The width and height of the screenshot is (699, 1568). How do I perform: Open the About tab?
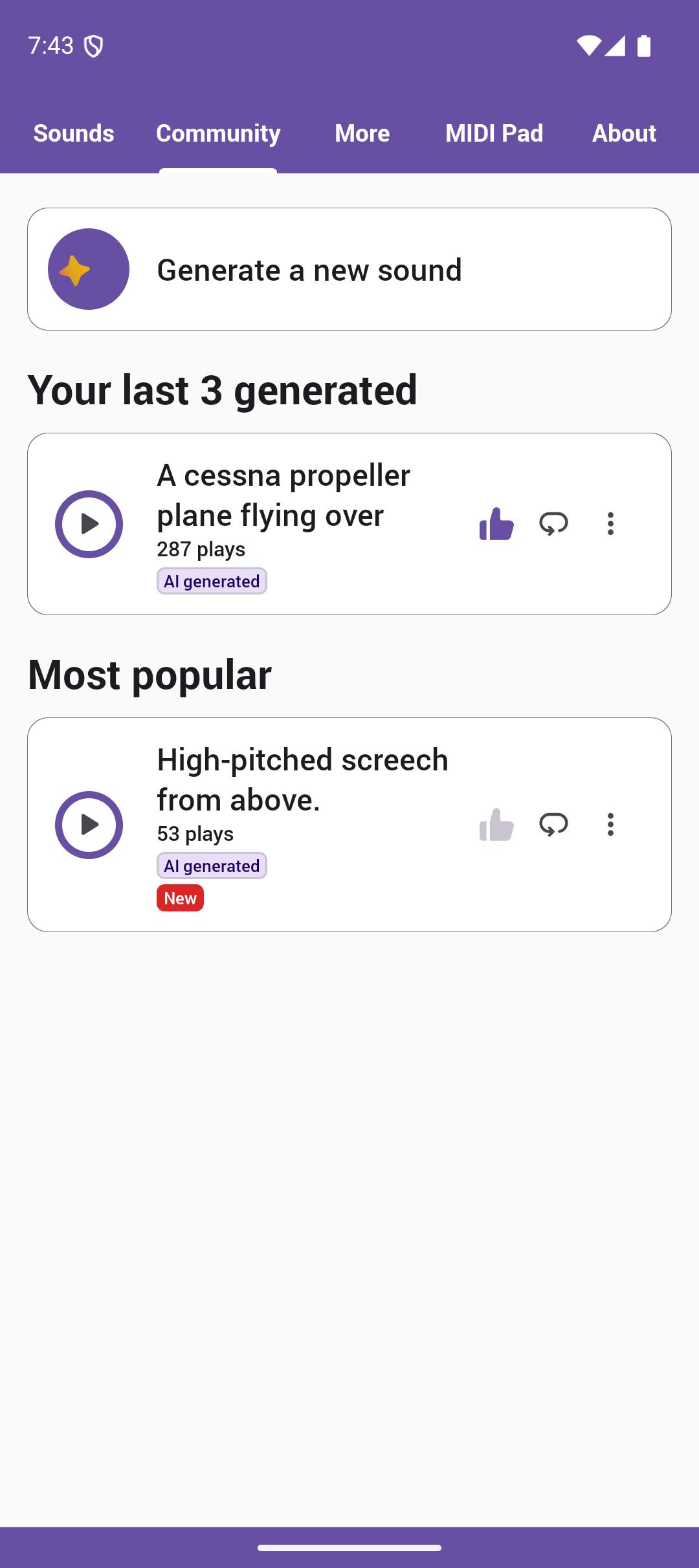point(624,133)
